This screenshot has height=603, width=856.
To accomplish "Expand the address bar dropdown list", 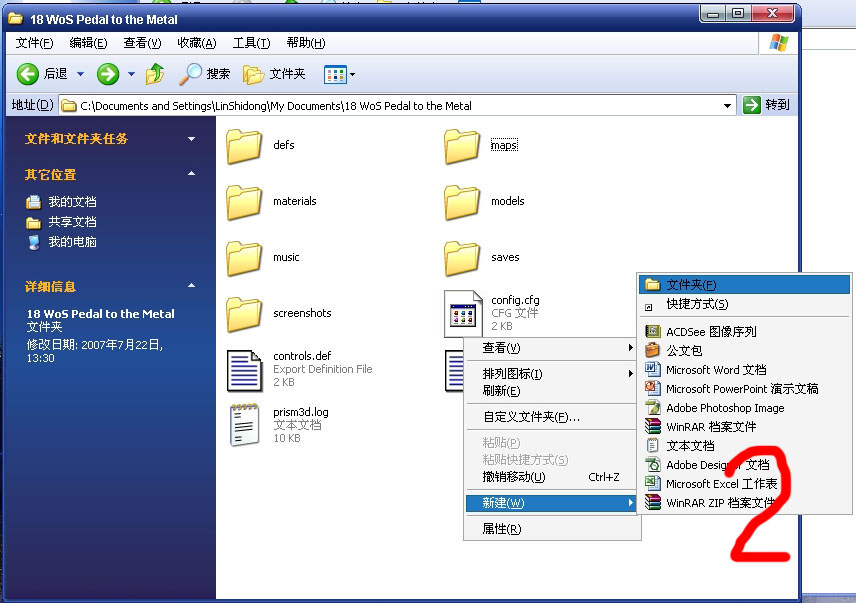I will click(728, 105).
